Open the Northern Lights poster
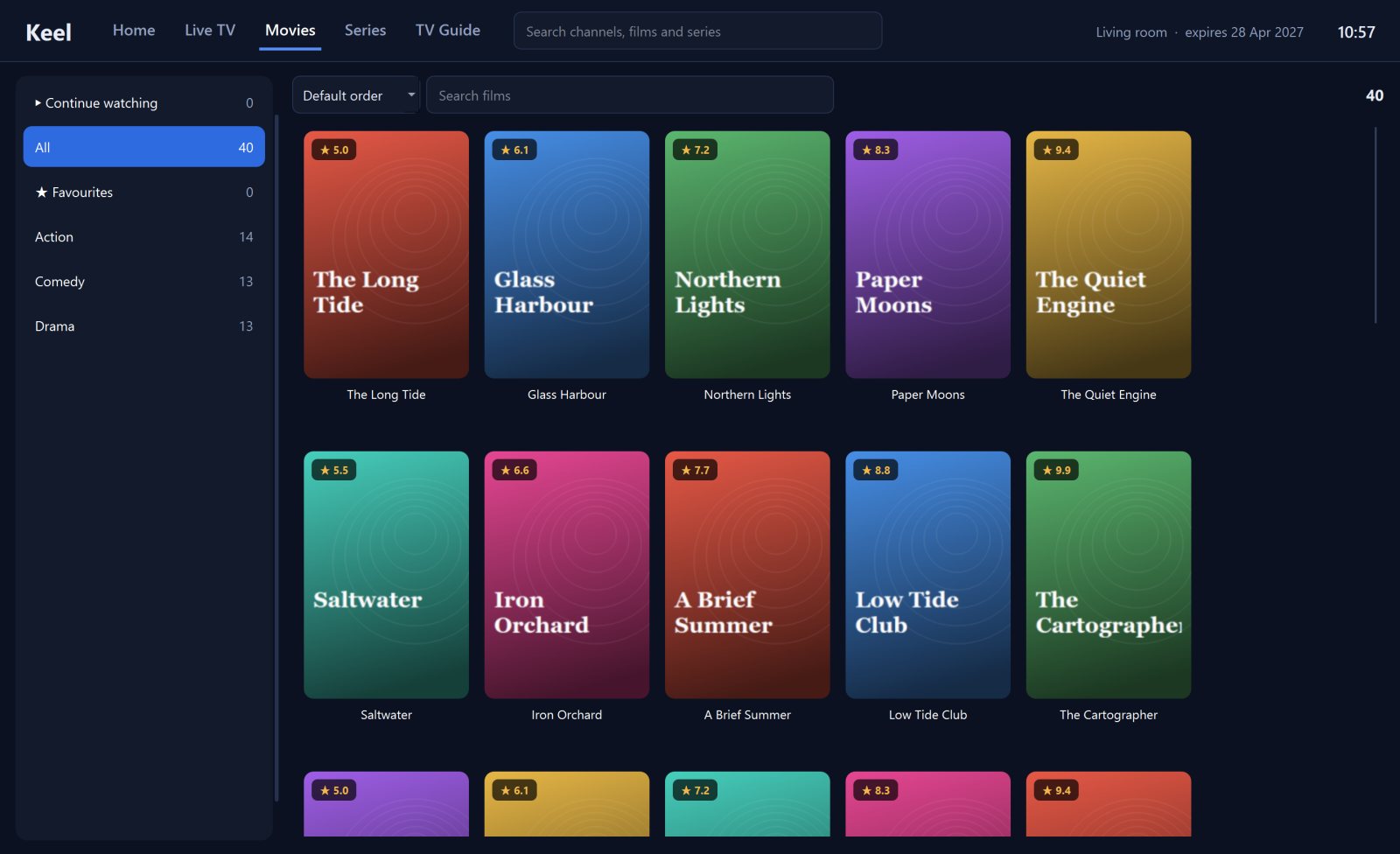 pos(747,255)
